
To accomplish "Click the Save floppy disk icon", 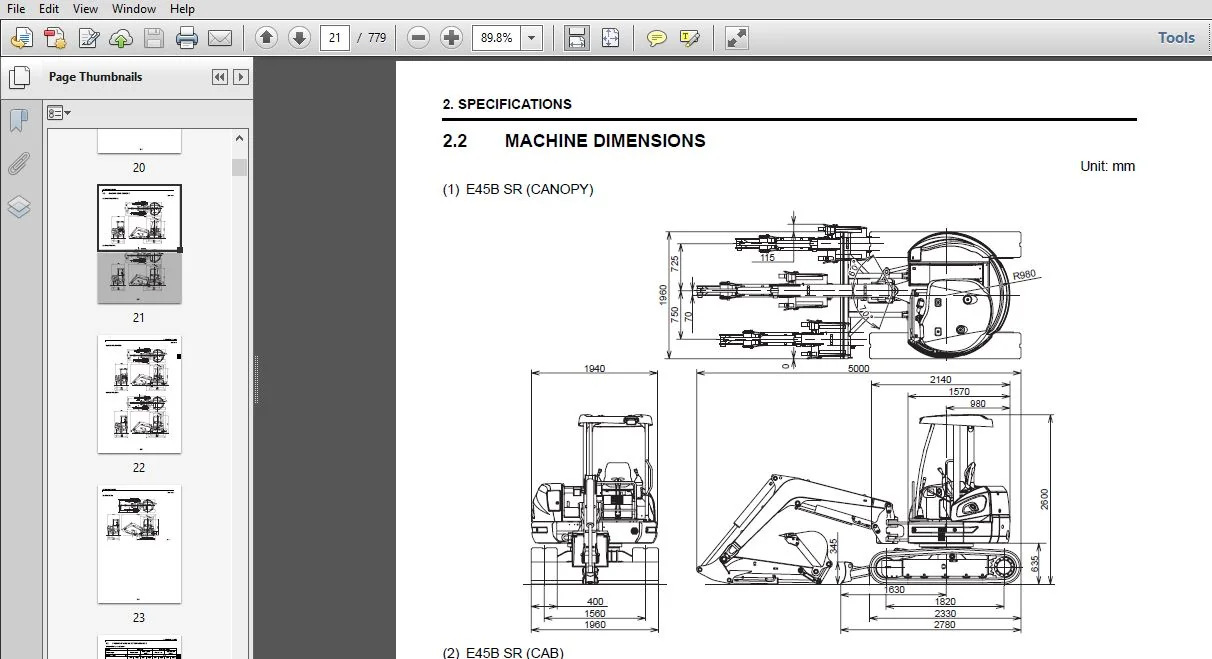I will tap(153, 38).
